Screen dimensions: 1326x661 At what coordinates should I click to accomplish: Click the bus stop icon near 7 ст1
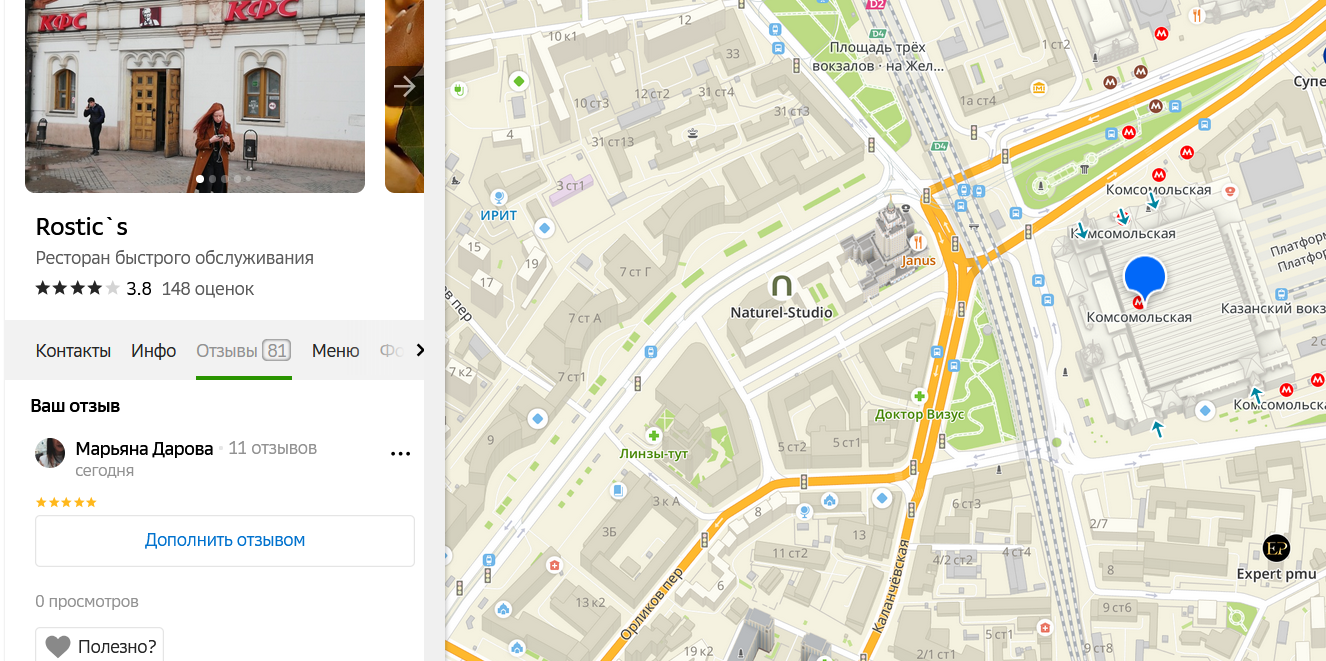coord(650,352)
